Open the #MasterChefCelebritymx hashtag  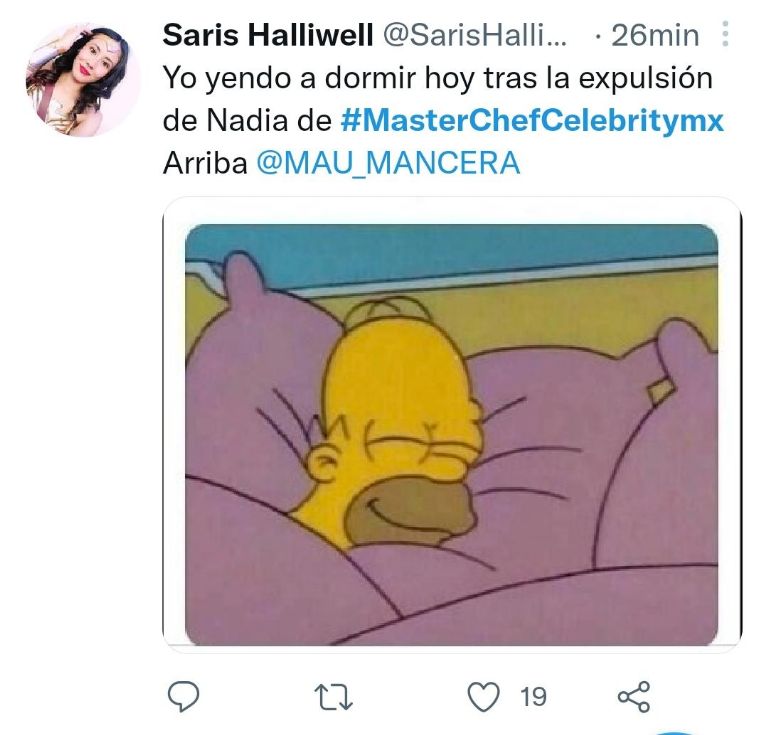(x=531, y=121)
